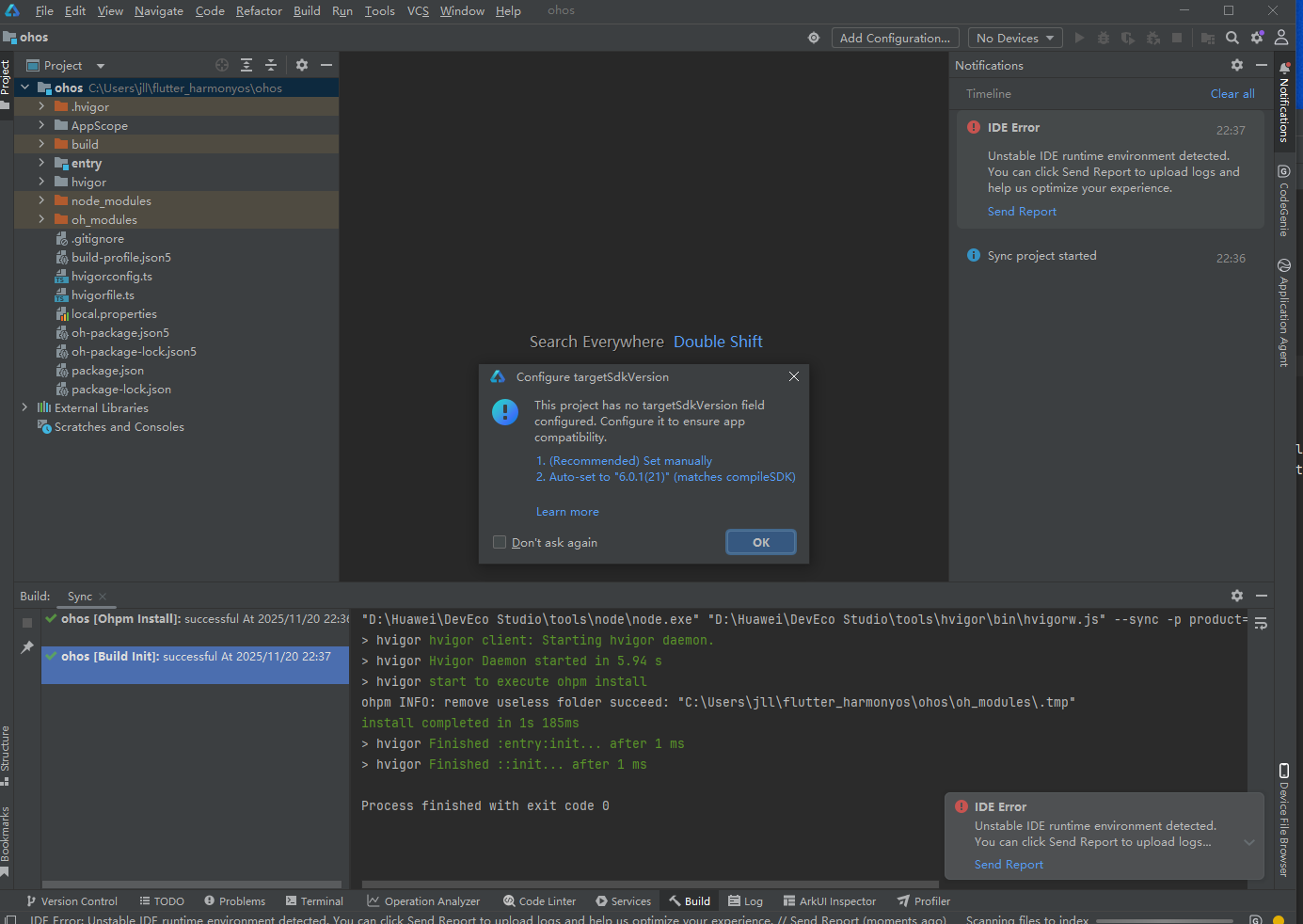Click the Learn more link in the dialog
Screen dimensions: 1303x924
click(x=567, y=512)
